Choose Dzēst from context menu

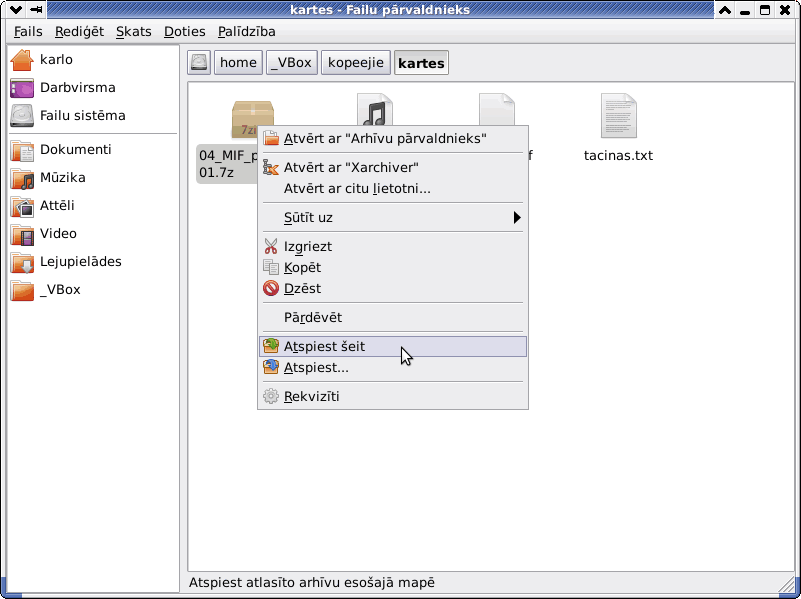pos(393,289)
